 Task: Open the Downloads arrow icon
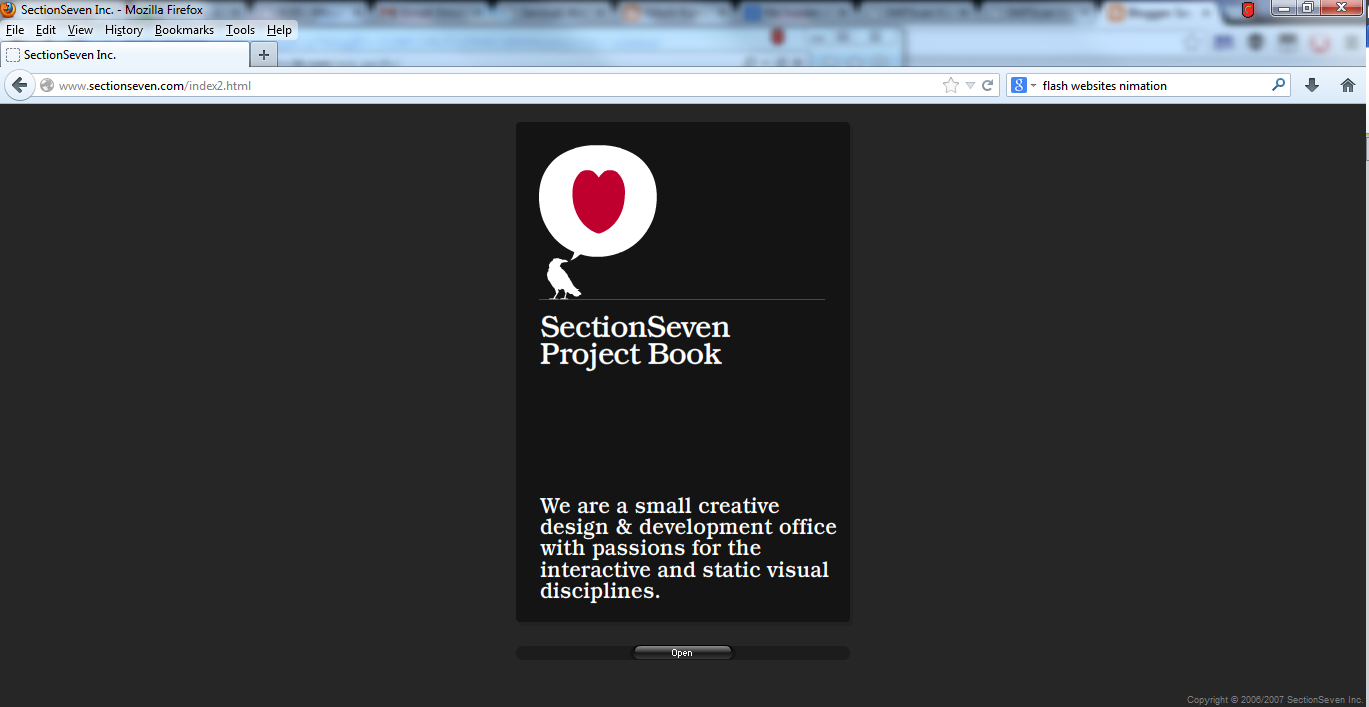[1312, 85]
